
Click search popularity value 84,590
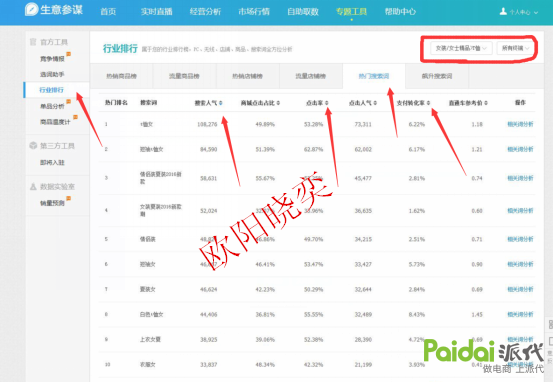pyautogui.click(x=208, y=149)
